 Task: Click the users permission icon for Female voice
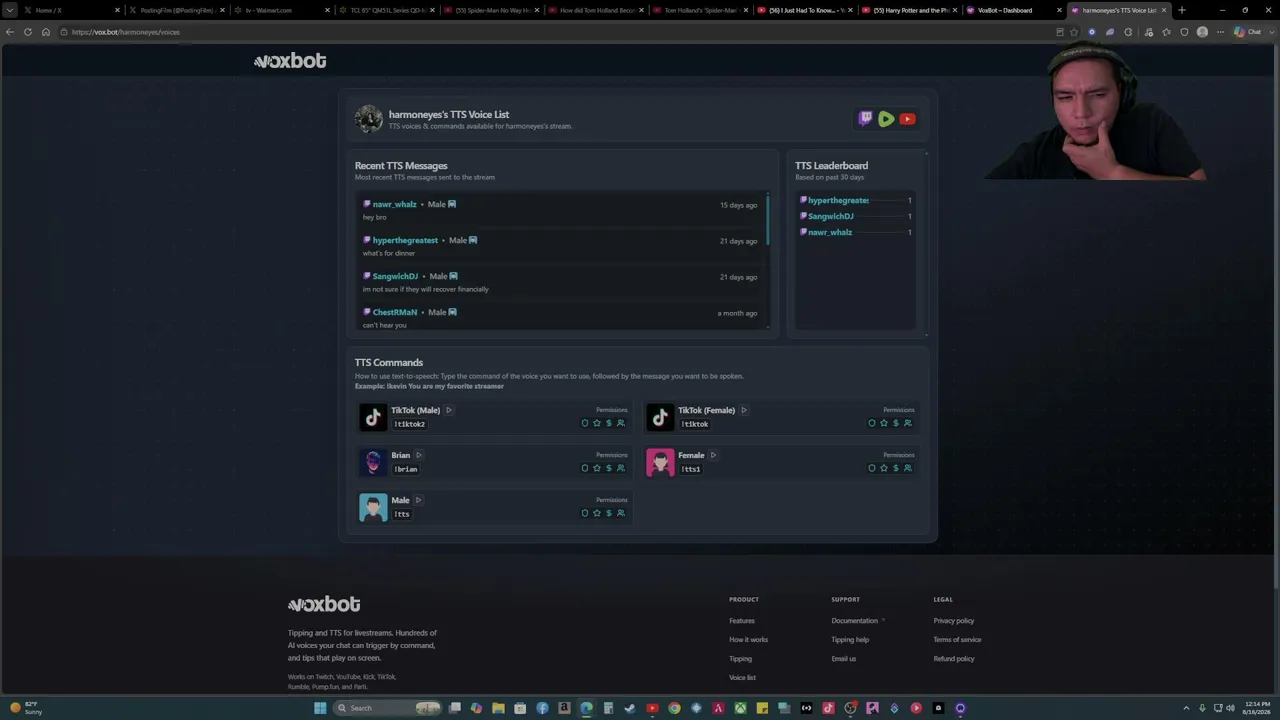pos(908,468)
